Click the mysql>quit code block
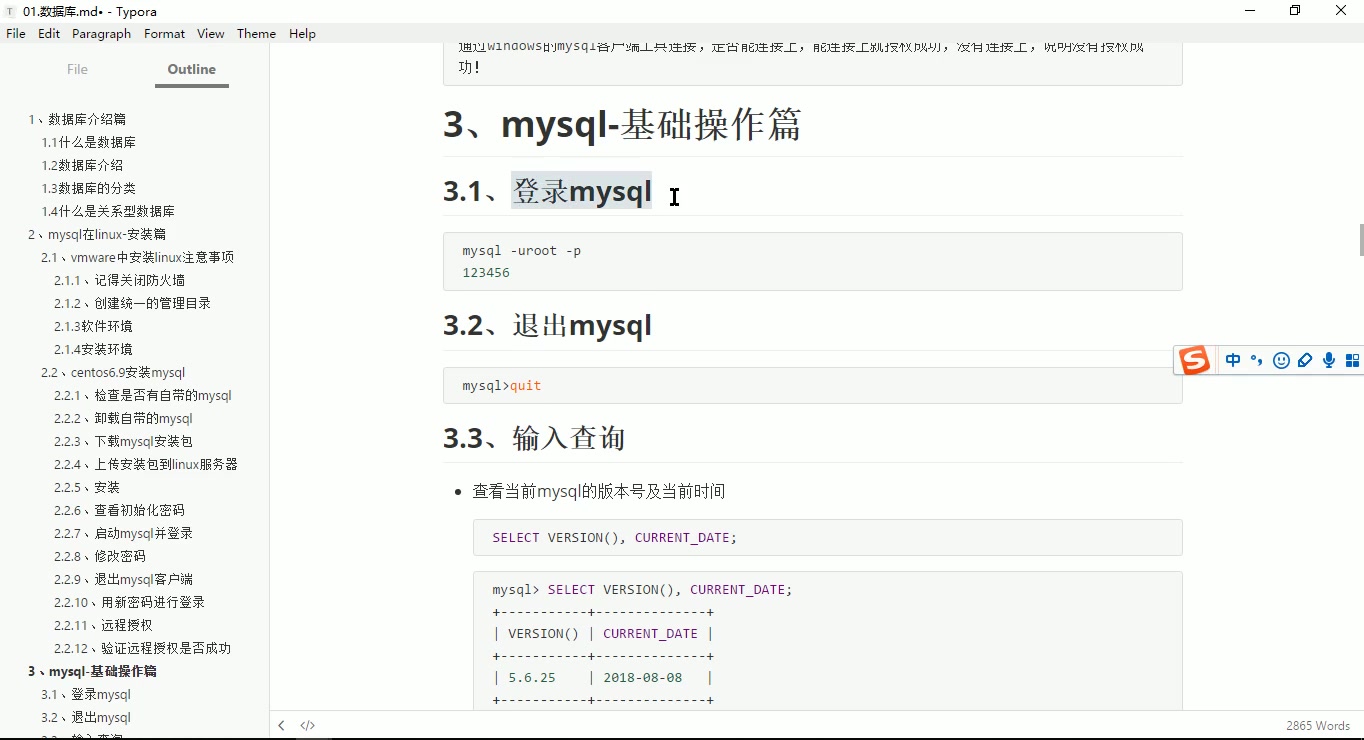 click(812, 385)
